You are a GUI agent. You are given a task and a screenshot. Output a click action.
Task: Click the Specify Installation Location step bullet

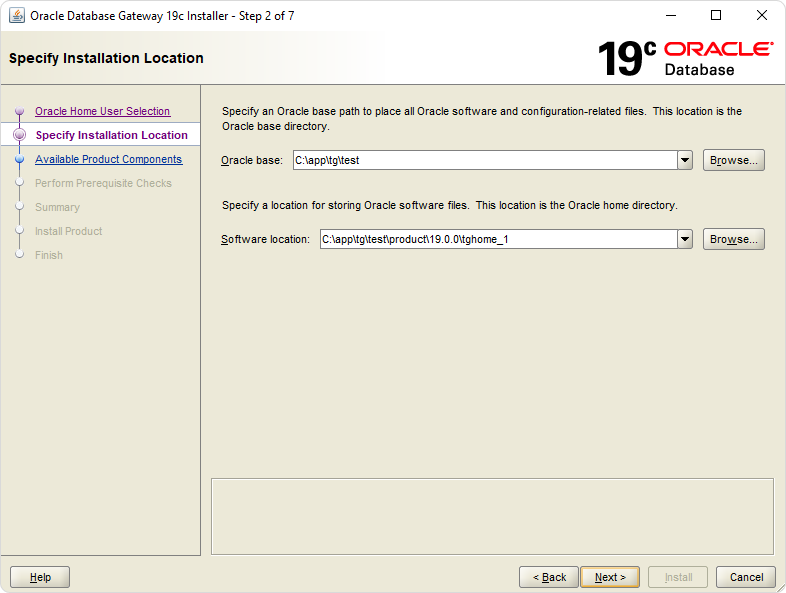[x=20, y=135]
